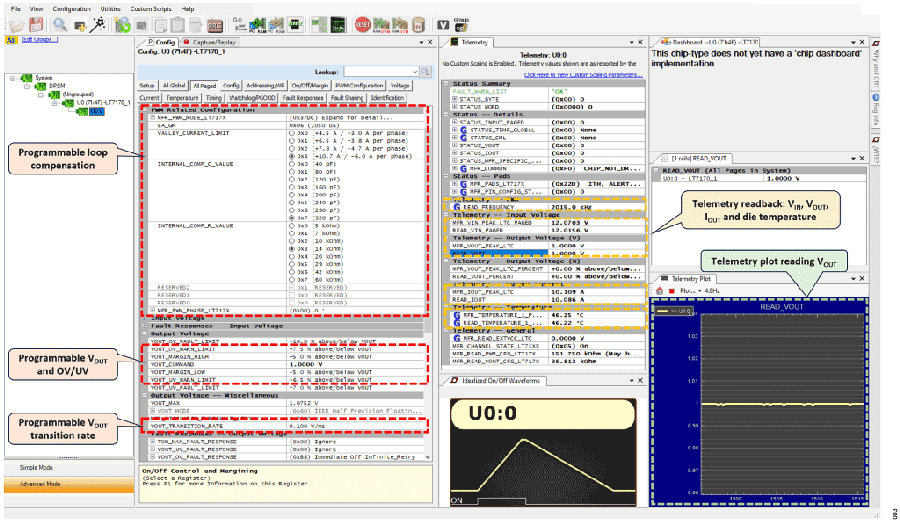
Task: Select 0x0 (40 pF) internal comp C value
Action: coord(292,165)
